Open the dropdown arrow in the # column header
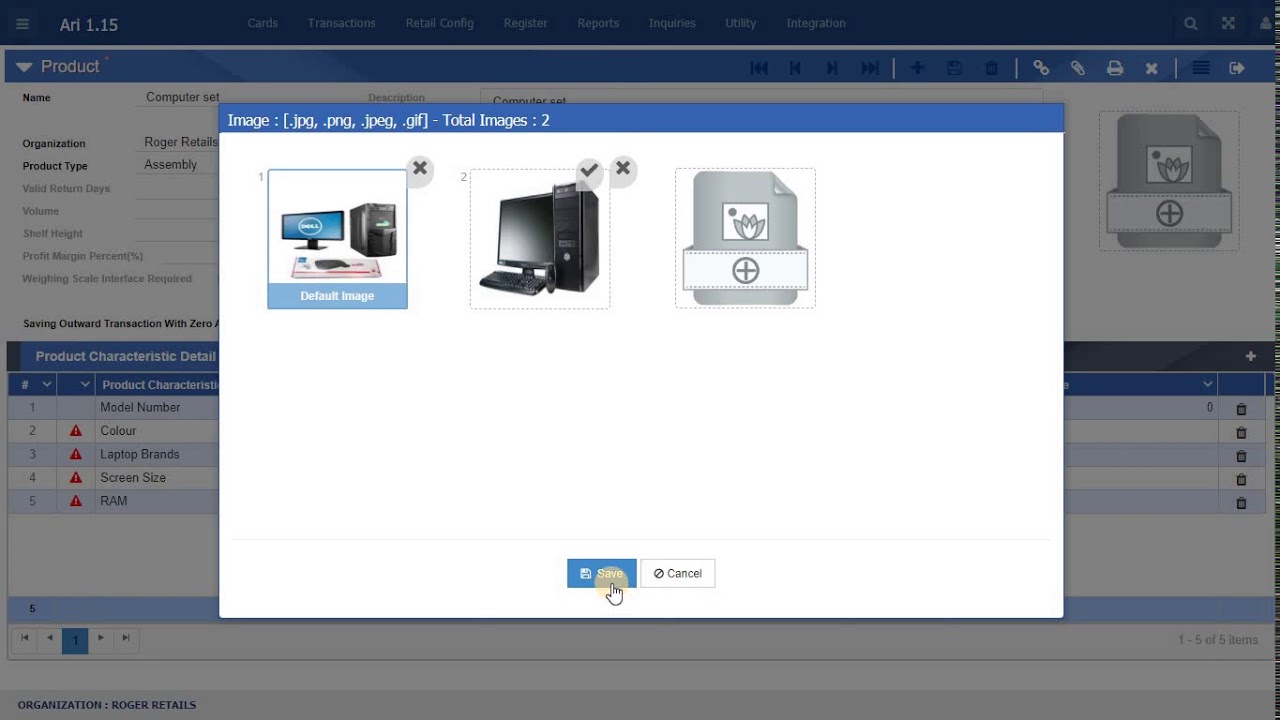This screenshot has width=1280, height=720. point(47,385)
